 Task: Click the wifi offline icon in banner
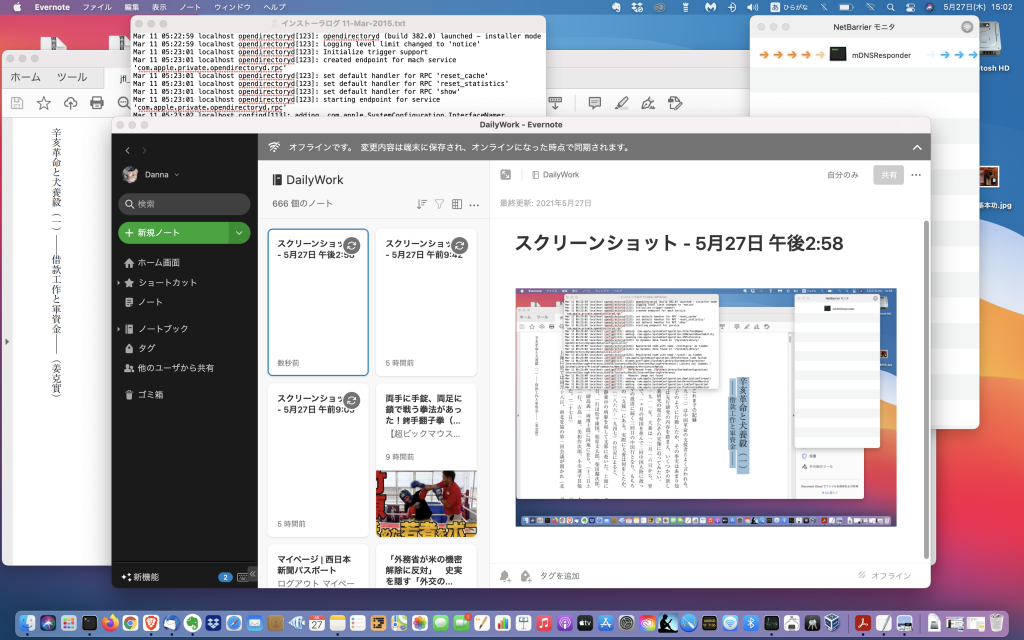(x=274, y=148)
